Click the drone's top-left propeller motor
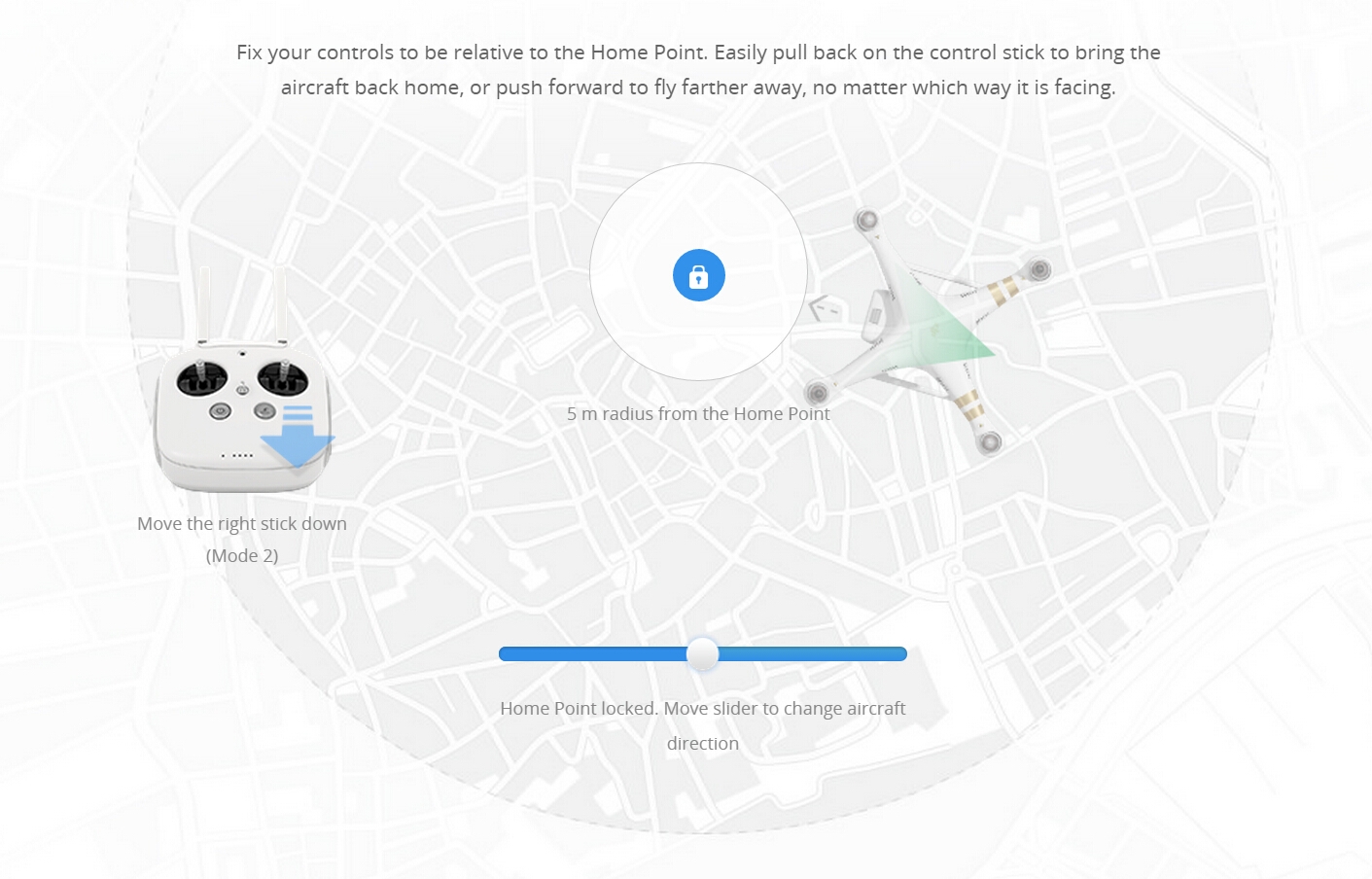The image size is (1372, 879). tap(865, 220)
